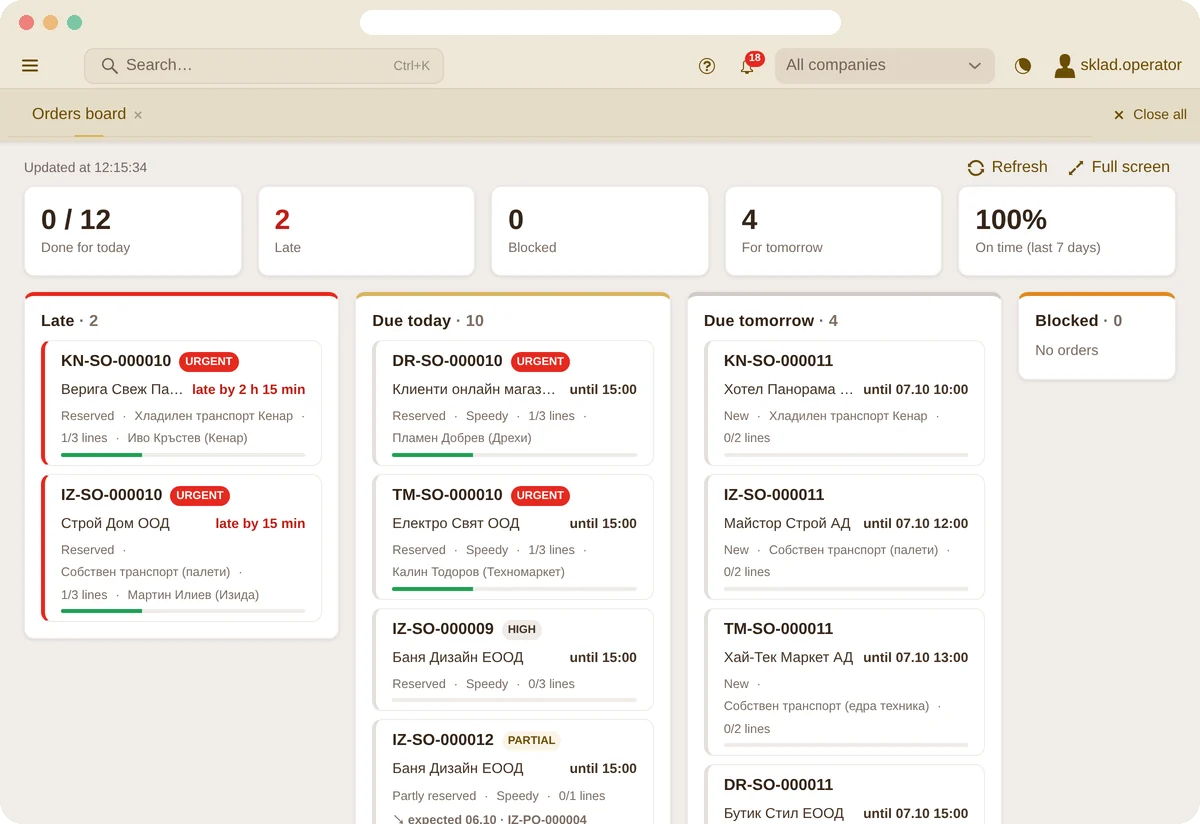Click the URGENT badge on KN-SO-000010
The width and height of the screenshot is (1200, 824).
click(x=209, y=361)
